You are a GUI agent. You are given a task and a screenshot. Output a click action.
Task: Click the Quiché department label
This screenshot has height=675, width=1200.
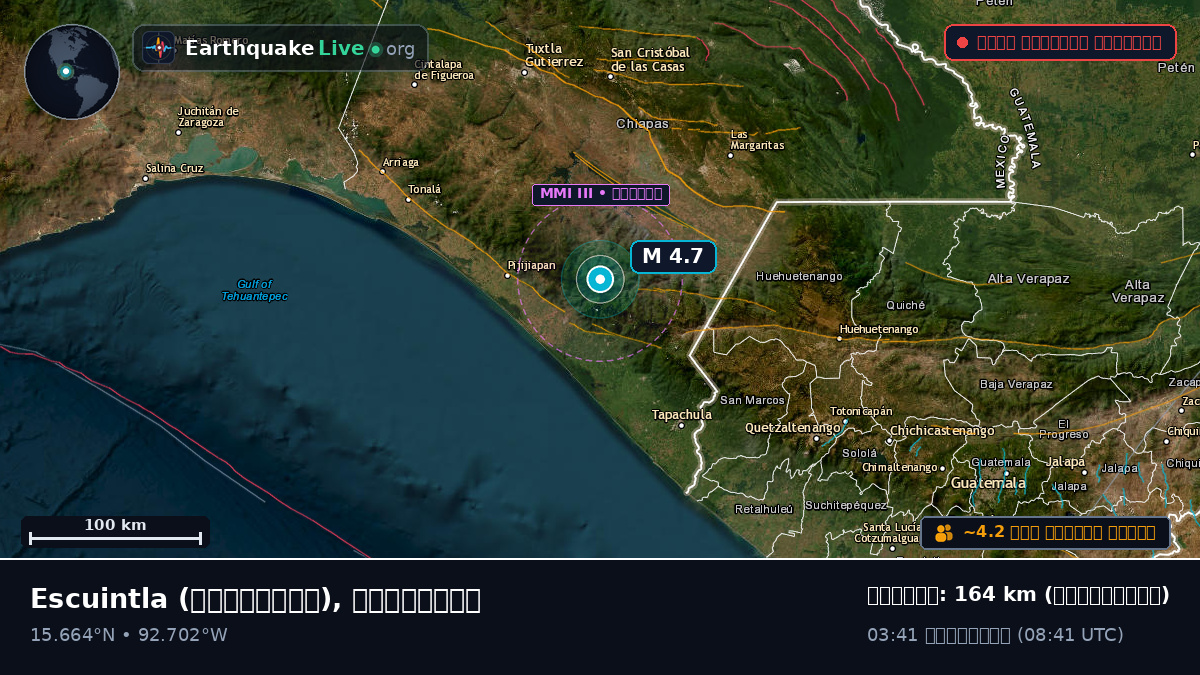pos(906,305)
